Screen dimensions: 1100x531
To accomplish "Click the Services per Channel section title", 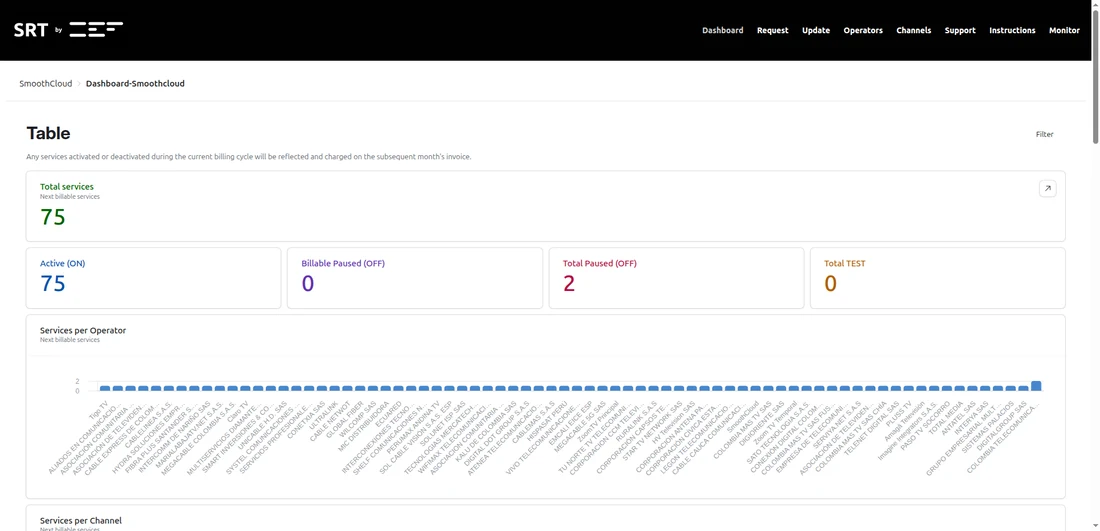I will pyautogui.click(x=81, y=520).
